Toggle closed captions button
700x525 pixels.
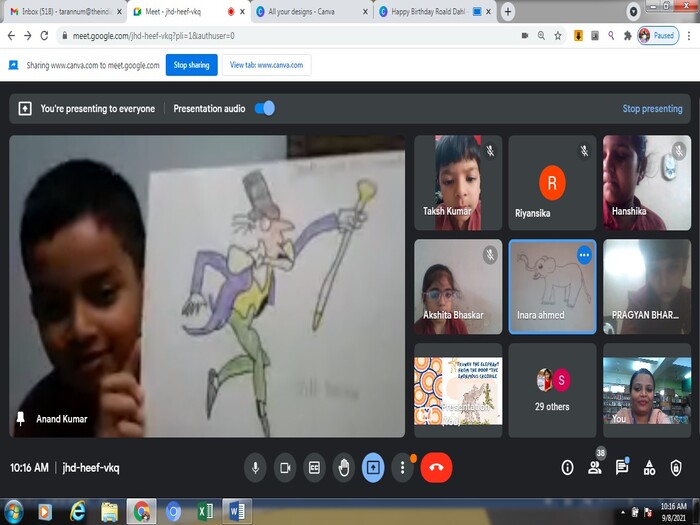(314, 467)
